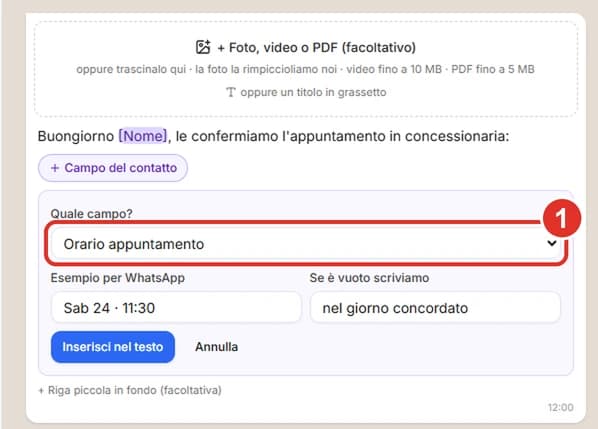Click into the message text line
The width and height of the screenshot is (598, 429).
273,136
